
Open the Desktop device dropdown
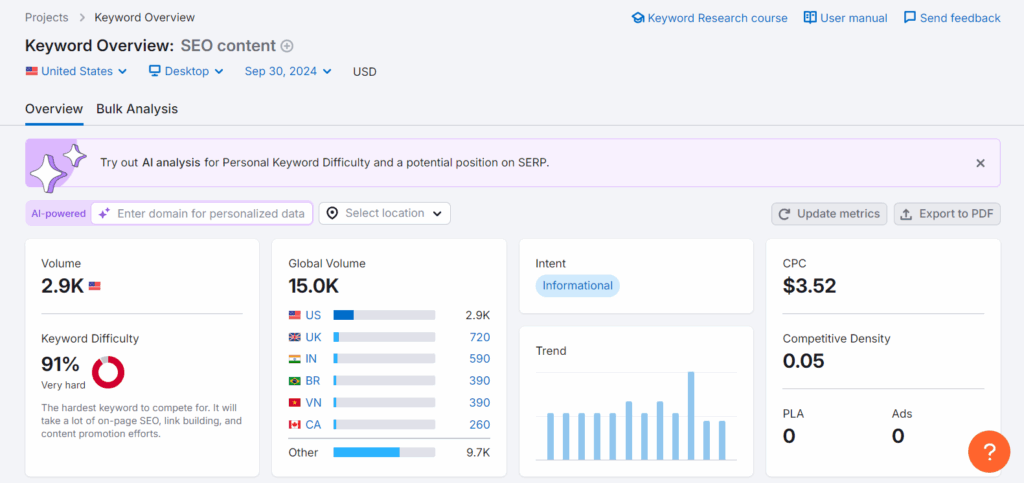(186, 71)
